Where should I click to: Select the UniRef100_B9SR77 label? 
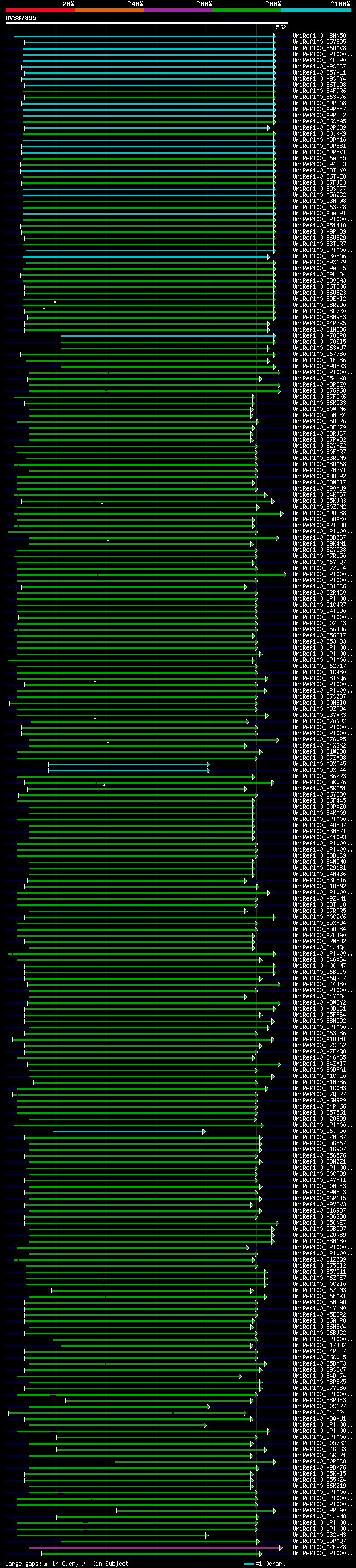click(319, 189)
